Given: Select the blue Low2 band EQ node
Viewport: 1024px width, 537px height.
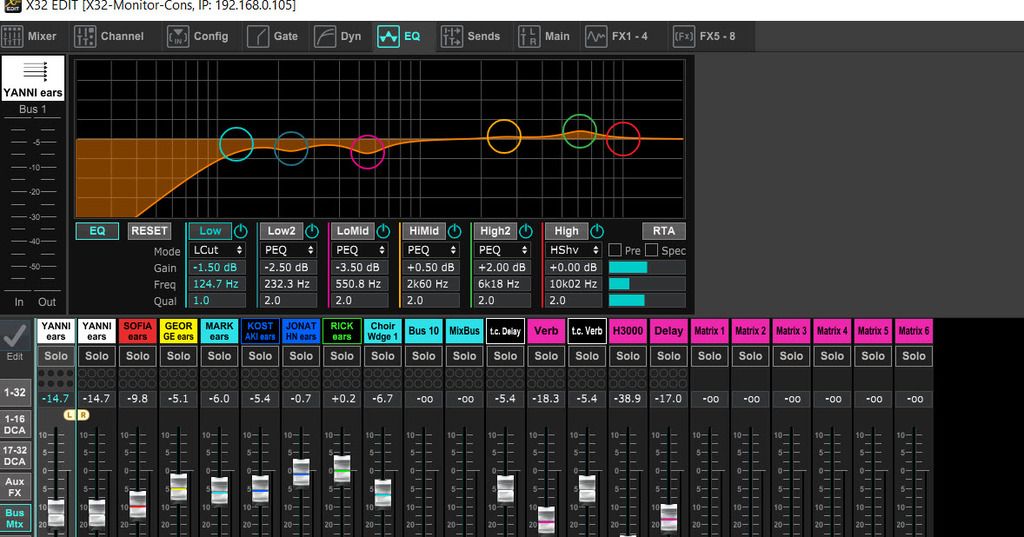Looking at the screenshot, I should 291,148.
